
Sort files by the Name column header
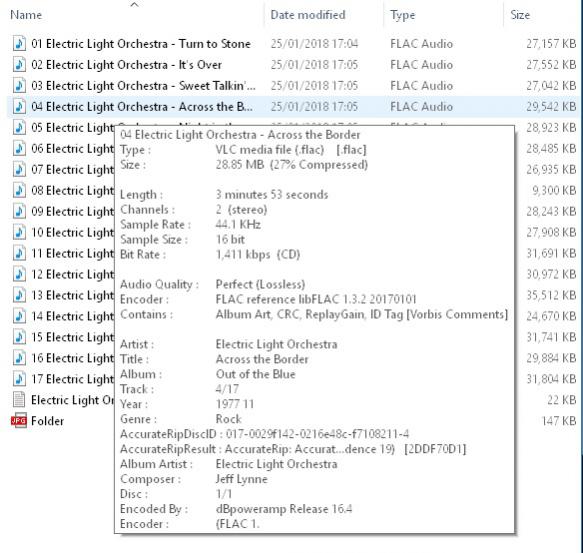click(26, 15)
